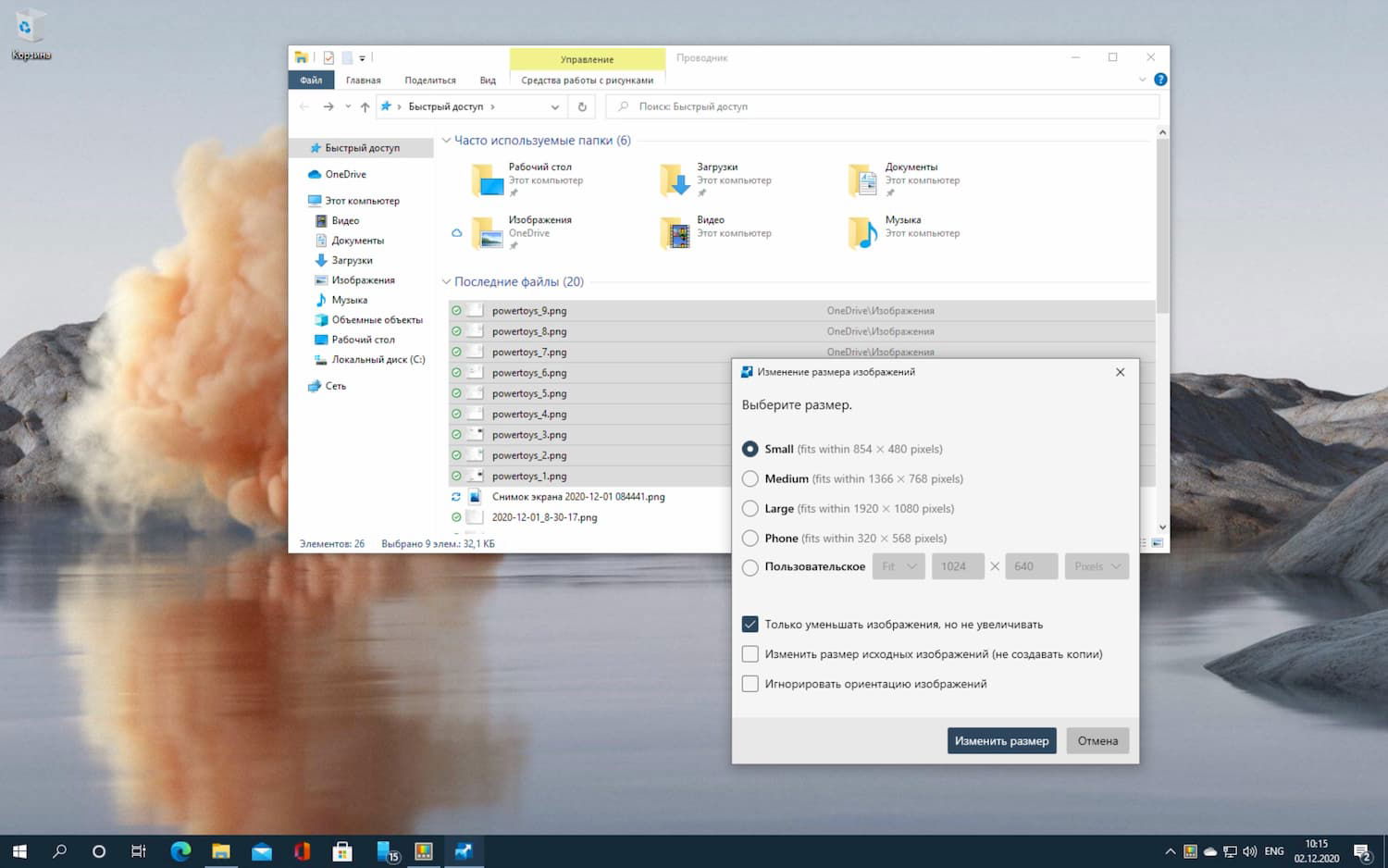Select the Medium size option
This screenshot has height=868, width=1388.
point(750,478)
